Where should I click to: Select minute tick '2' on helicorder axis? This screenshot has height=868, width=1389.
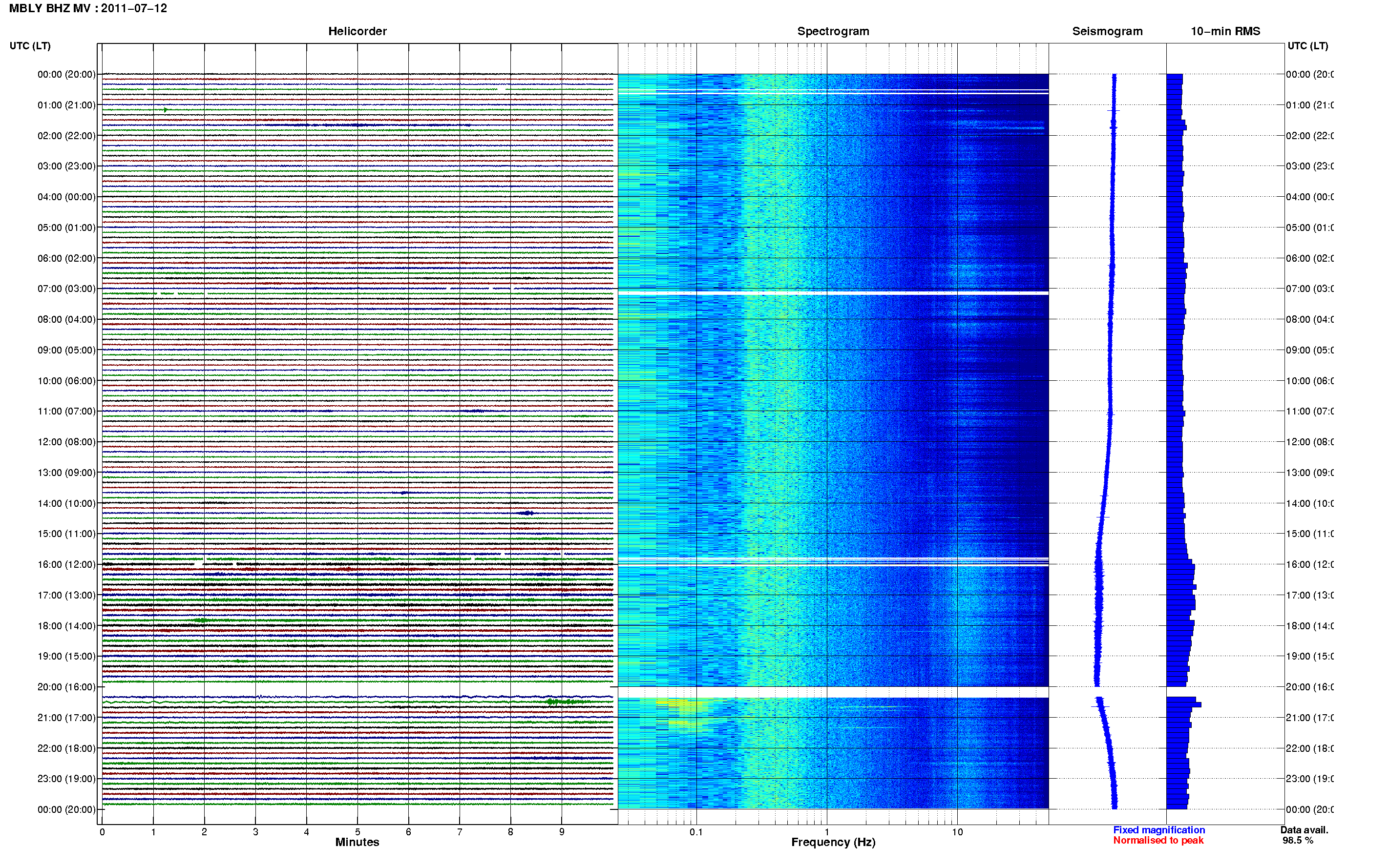pos(205,832)
